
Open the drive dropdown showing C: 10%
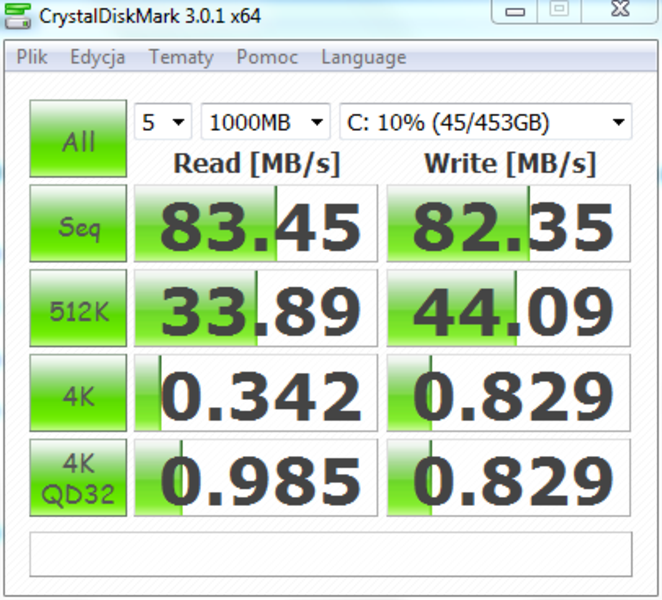click(486, 122)
